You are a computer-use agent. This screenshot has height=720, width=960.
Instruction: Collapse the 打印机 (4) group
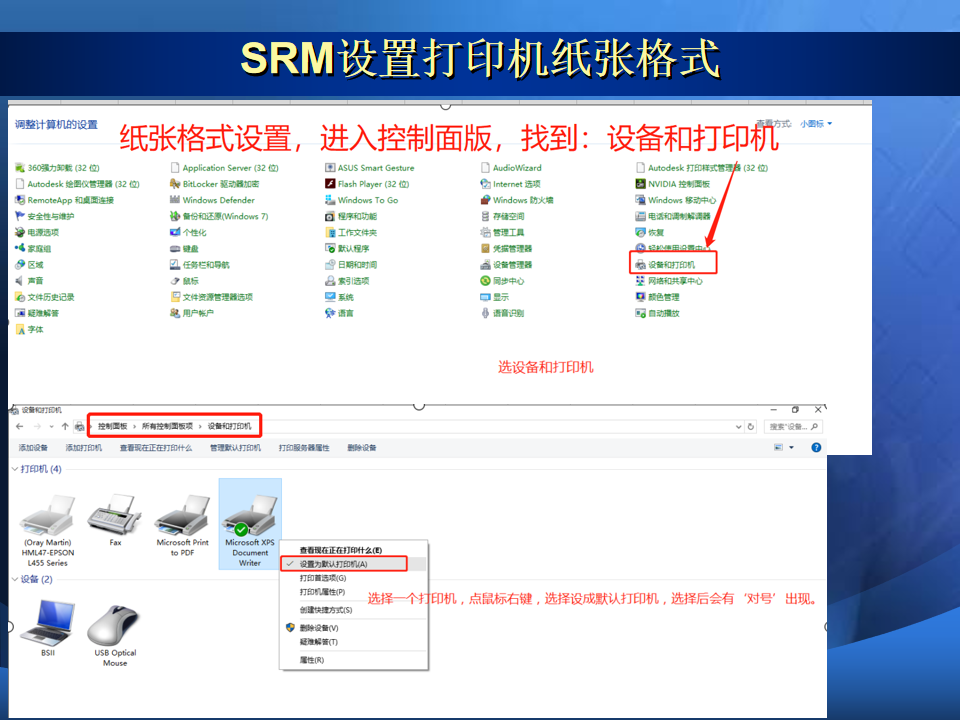tap(15, 469)
